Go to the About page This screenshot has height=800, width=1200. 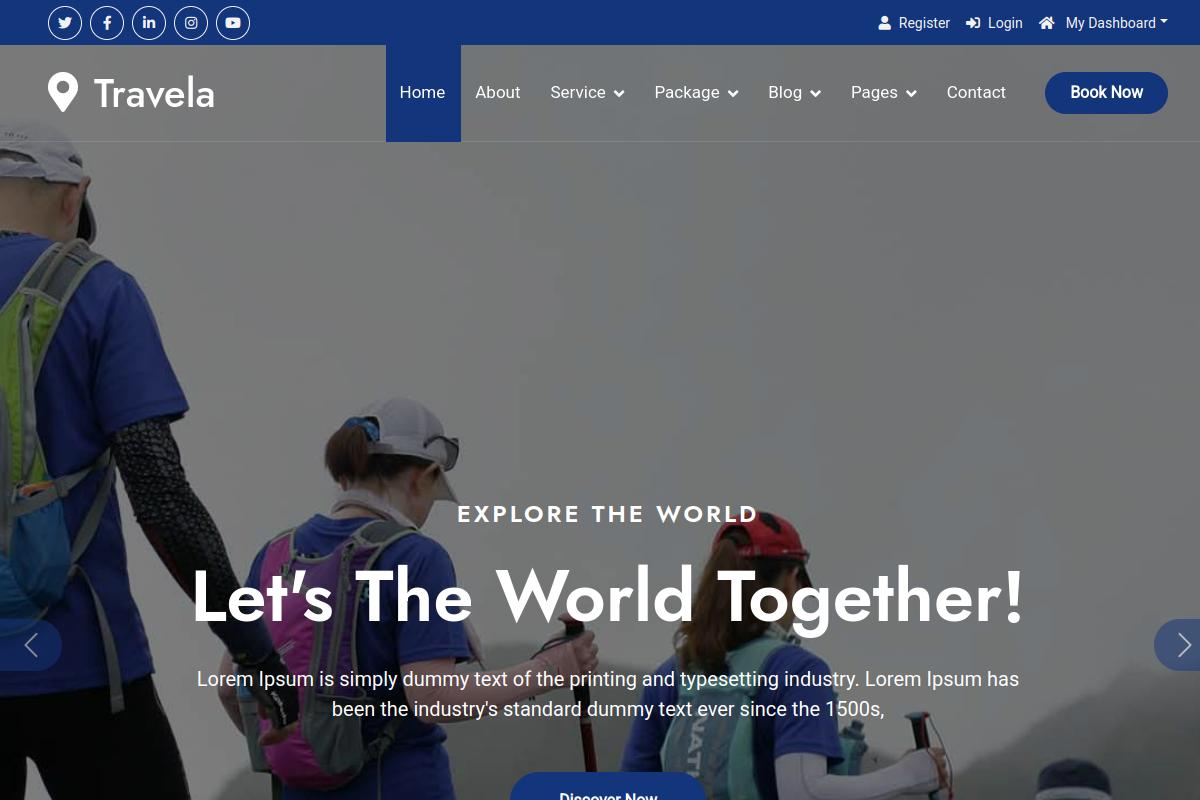click(x=498, y=92)
